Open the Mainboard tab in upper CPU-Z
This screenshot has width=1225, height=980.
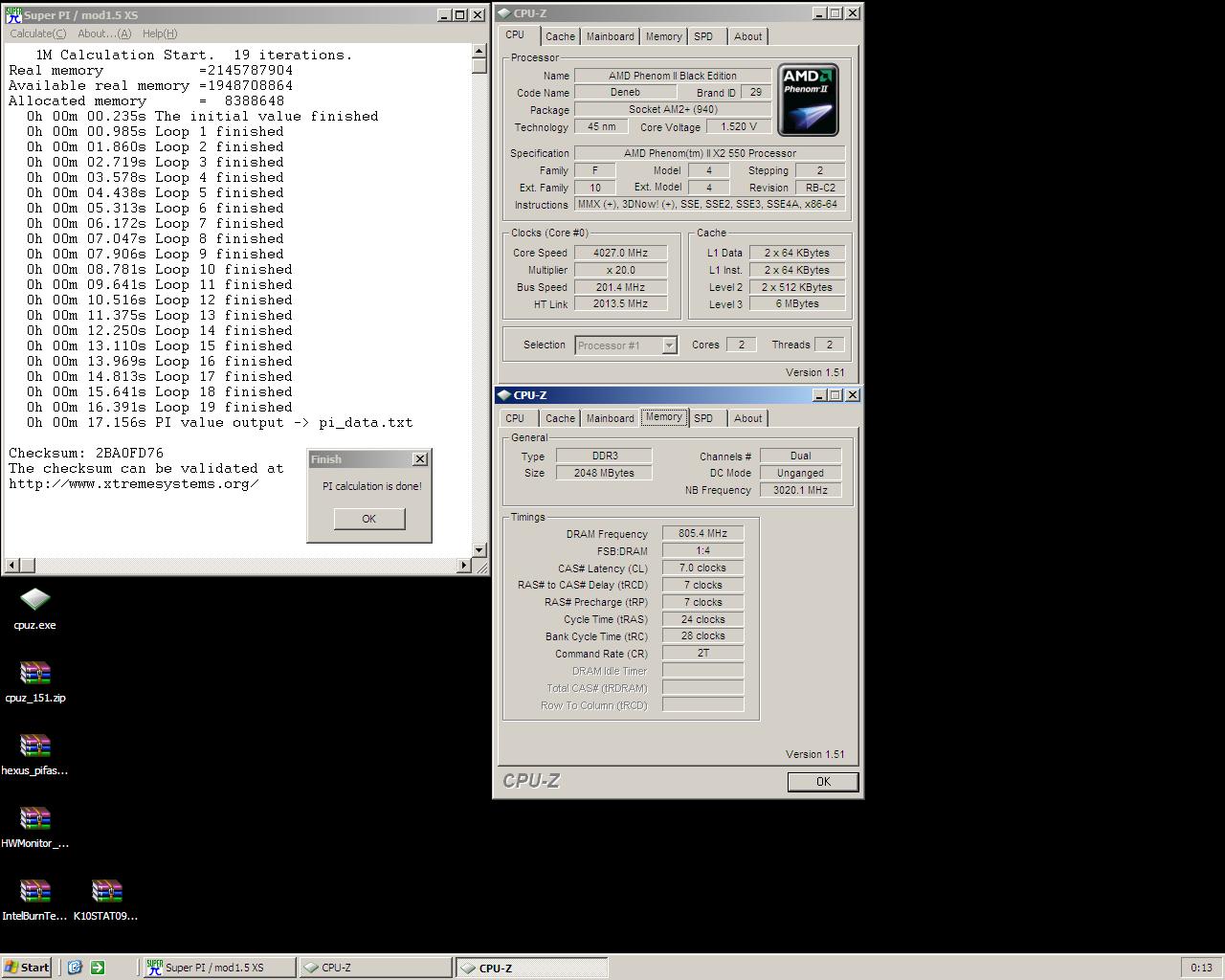[610, 36]
